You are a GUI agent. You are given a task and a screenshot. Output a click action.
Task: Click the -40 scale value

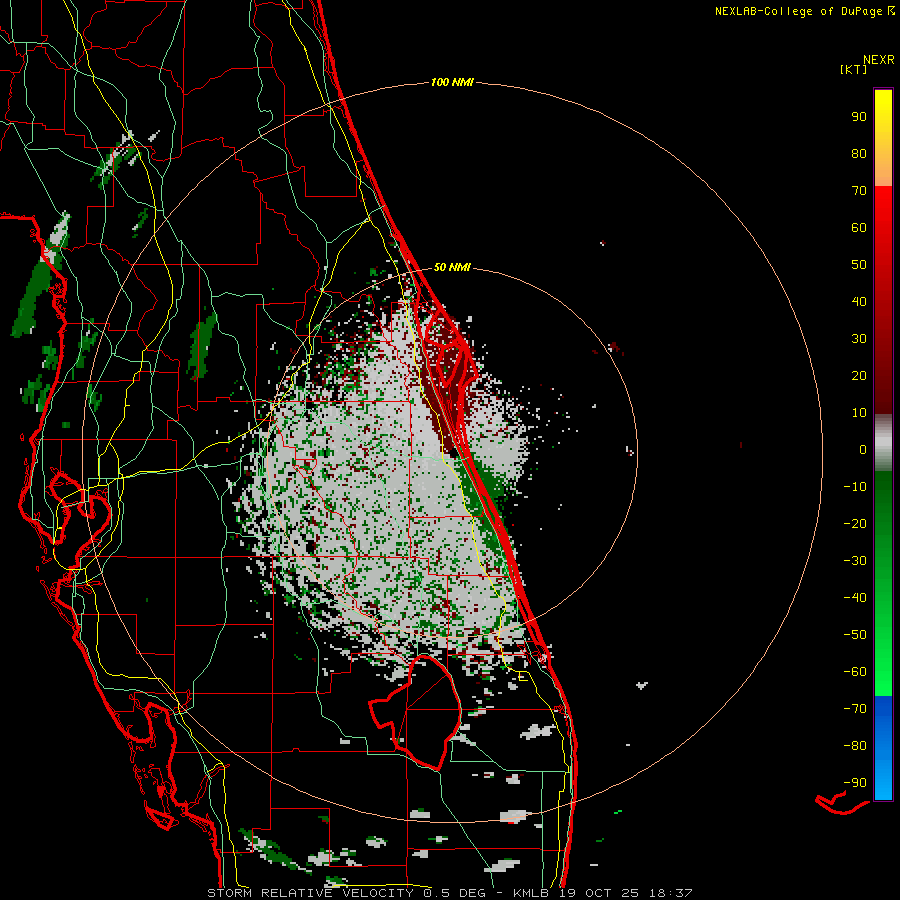tap(855, 598)
